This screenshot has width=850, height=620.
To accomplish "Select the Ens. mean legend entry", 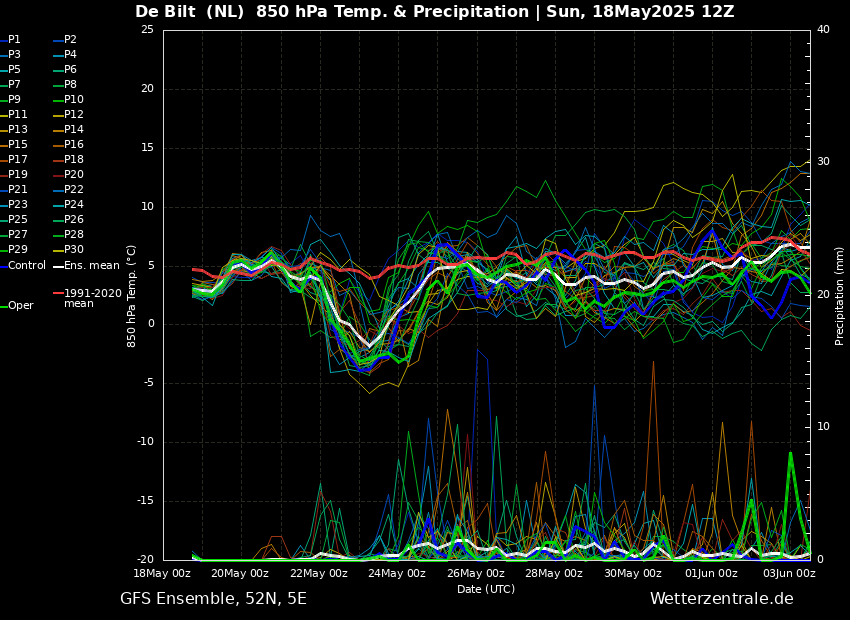I will (91, 265).
